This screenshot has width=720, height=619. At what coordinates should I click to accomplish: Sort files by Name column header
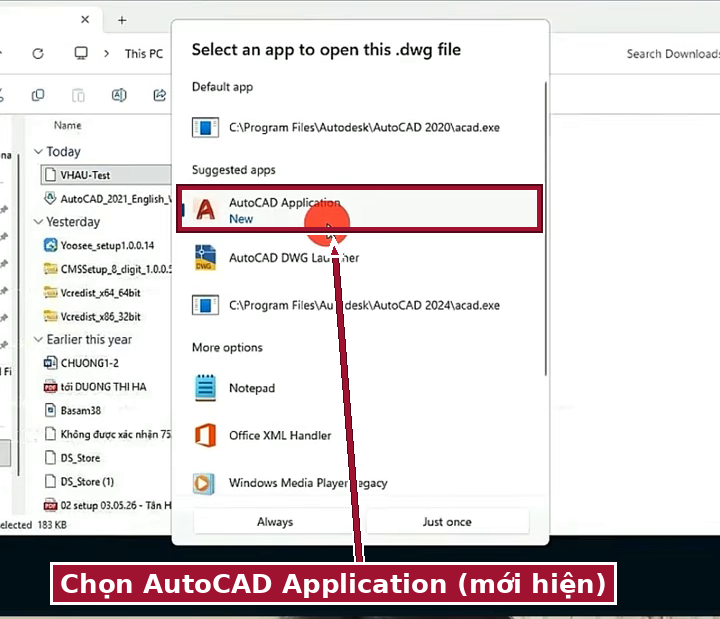click(x=68, y=125)
